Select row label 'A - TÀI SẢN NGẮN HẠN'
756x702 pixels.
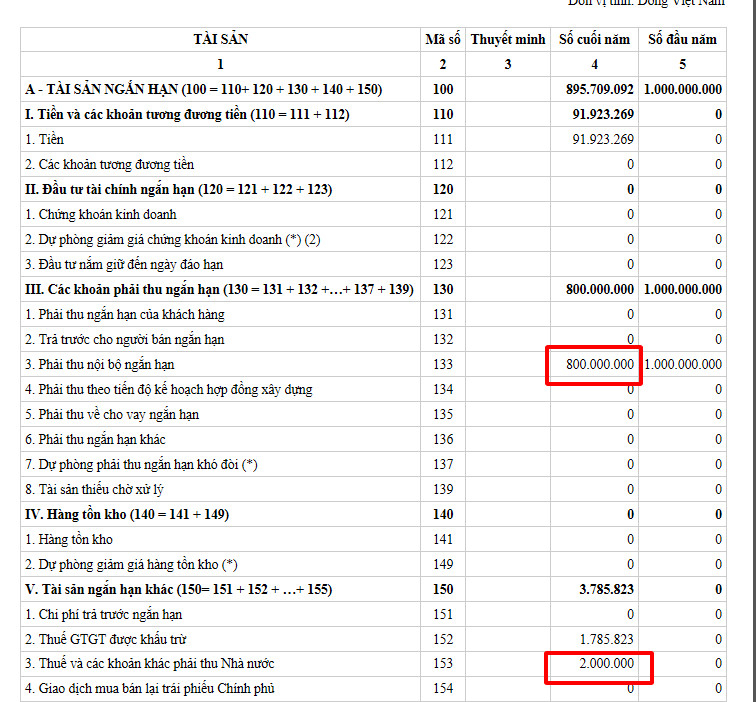(x=204, y=90)
